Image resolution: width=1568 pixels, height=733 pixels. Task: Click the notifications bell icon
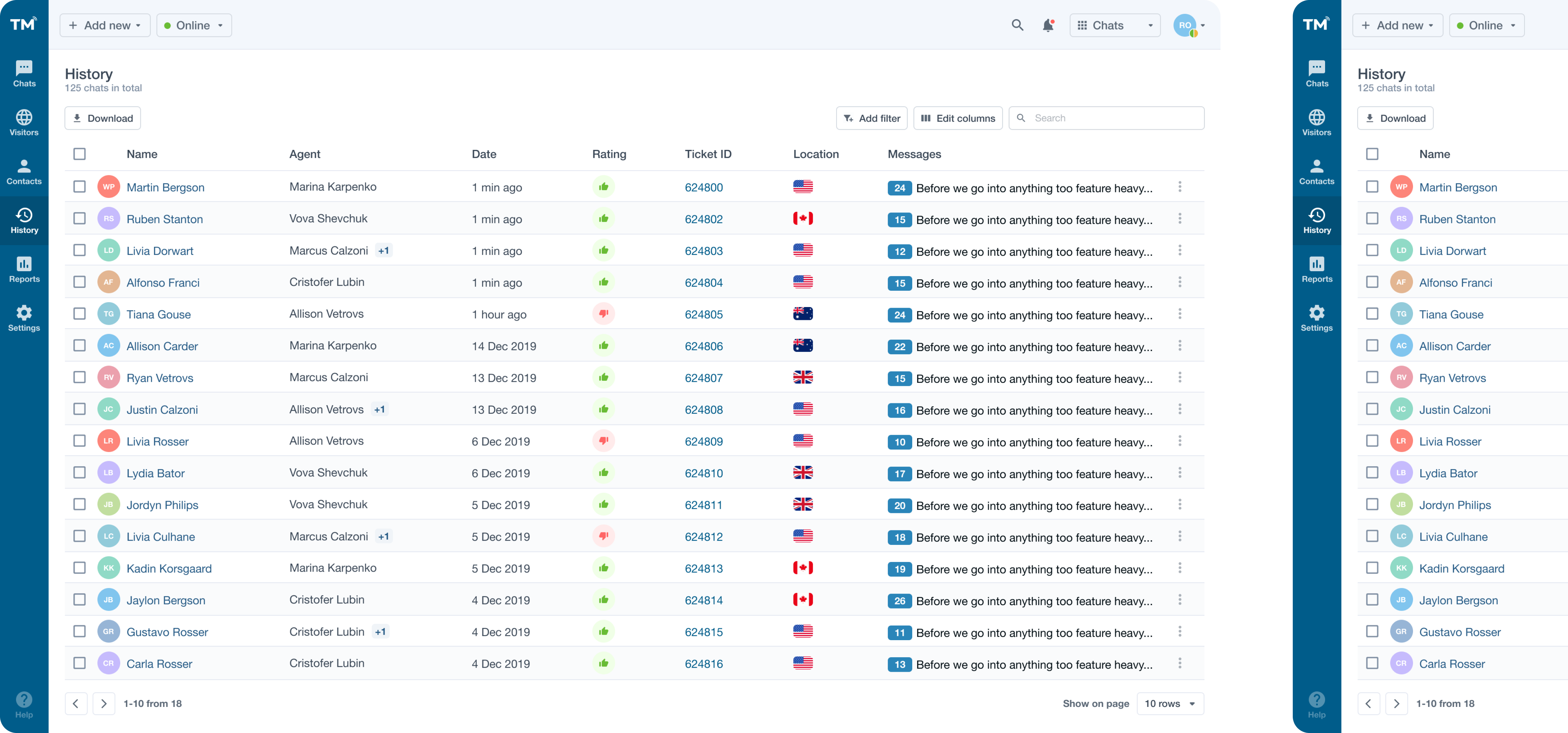(x=1047, y=26)
